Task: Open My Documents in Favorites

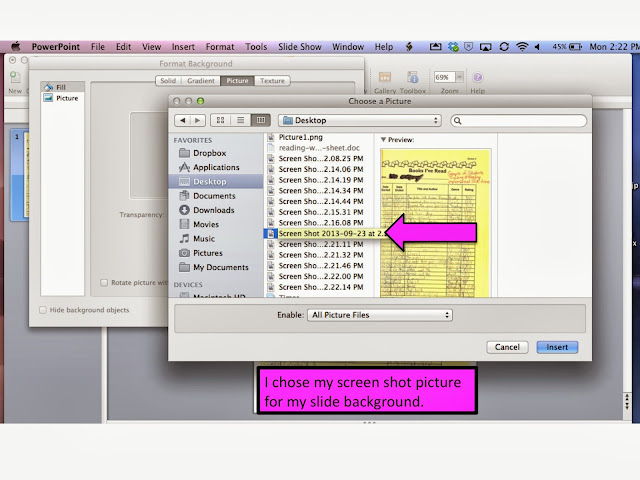Action: point(214,267)
